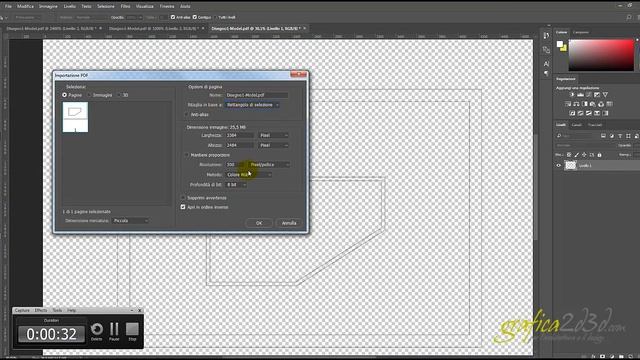Enable Sopprimi avvertenze checkbox
Image resolution: width=640 pixels, height=360 pixels.
(x=183, y=198)
